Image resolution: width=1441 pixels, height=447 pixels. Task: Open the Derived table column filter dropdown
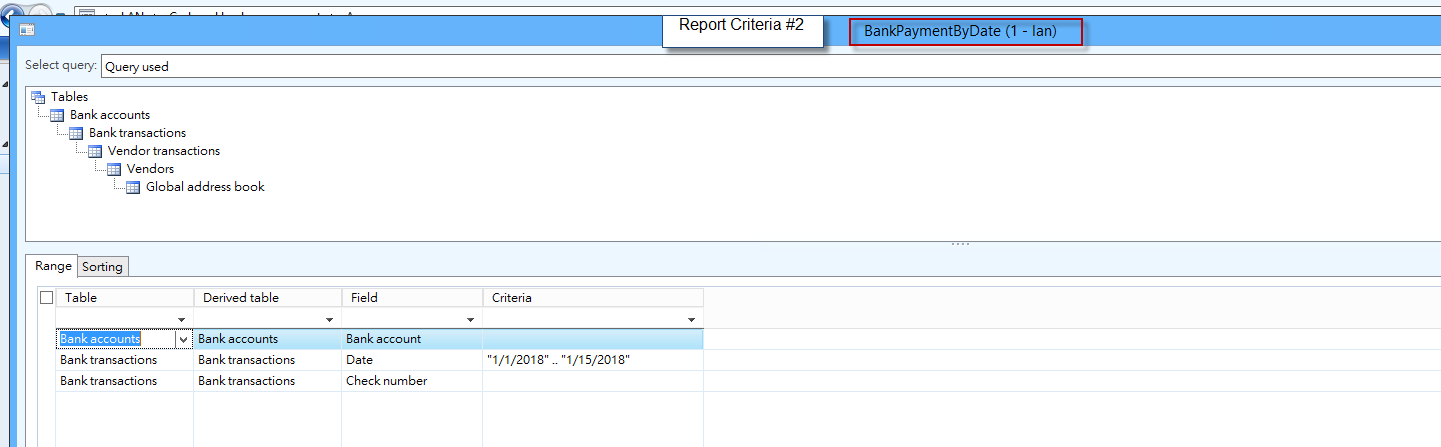click(329, 320)
